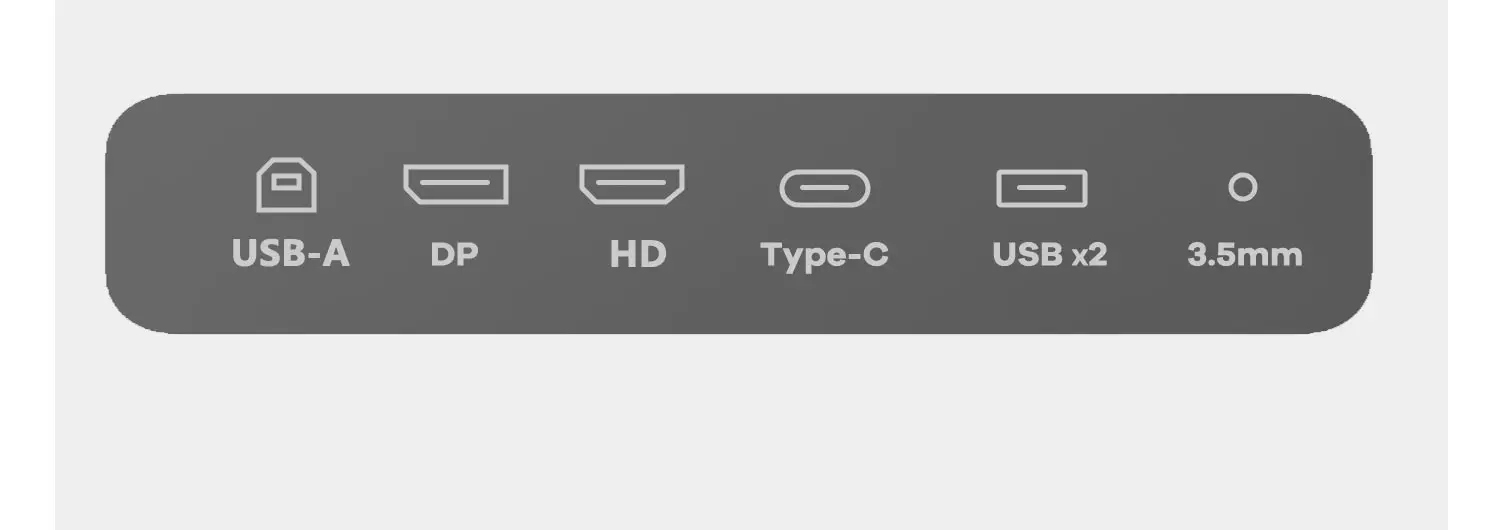1500x530 pixels.
Task: Select the oval Type-C port icon
Action: click(x=825, y=188)
